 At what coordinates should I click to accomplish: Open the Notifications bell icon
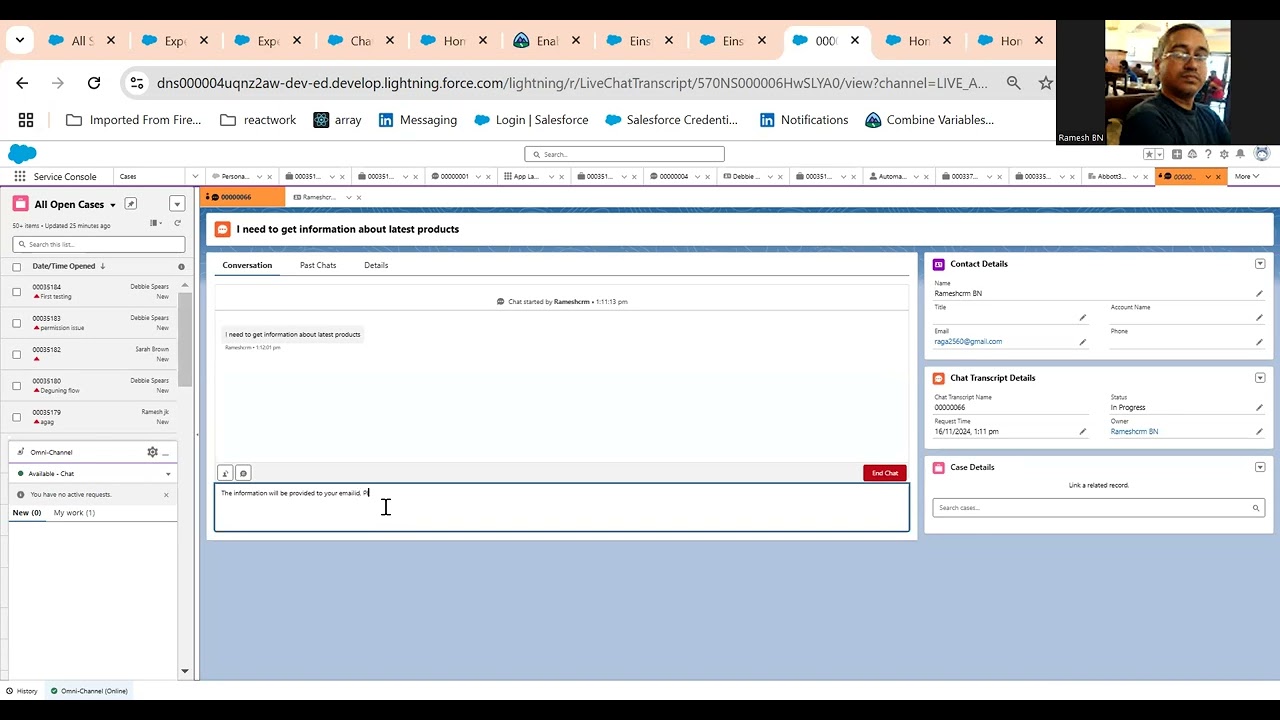coord(1240,154)
